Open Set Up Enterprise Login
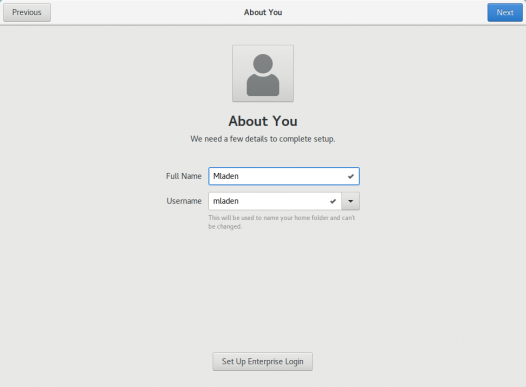Image resolution: width=526 pixels, height=387 pixels. click(263, 362)
